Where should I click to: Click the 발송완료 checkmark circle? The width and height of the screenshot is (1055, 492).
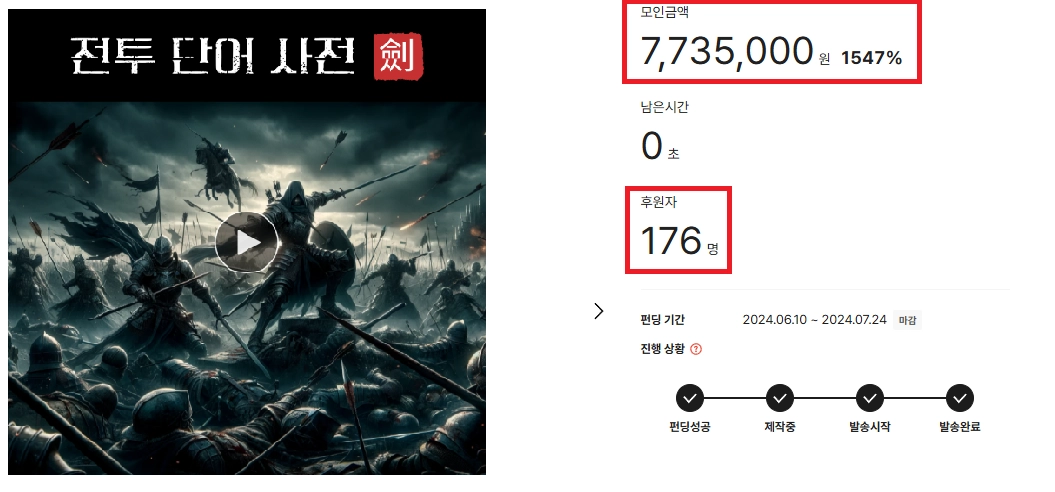(960, 398)
